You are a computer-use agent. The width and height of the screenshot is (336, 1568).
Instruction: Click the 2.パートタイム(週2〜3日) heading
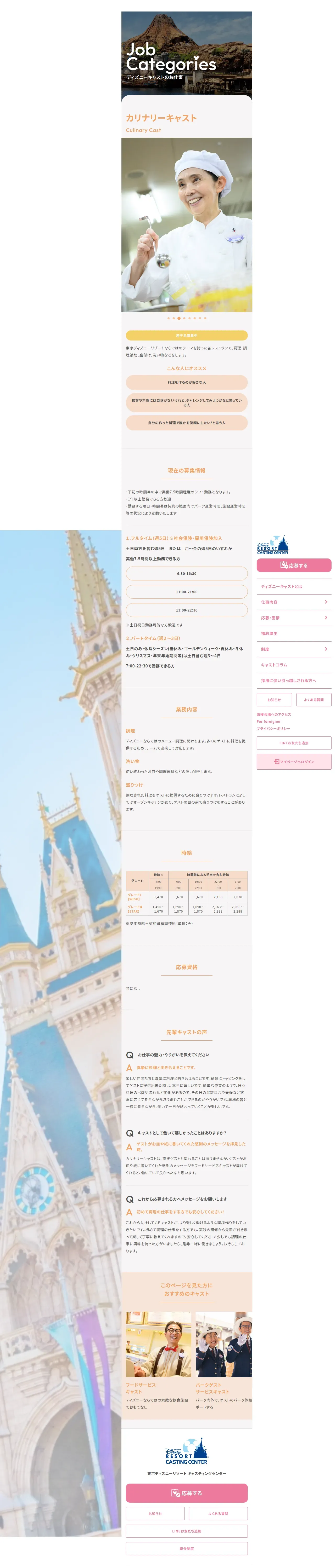pyautogui.click(x=153, y=638)
